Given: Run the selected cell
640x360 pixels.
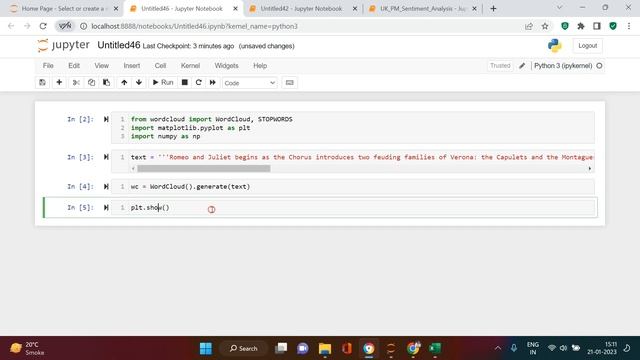Looking at the screenshot, I should pos(163,82).
